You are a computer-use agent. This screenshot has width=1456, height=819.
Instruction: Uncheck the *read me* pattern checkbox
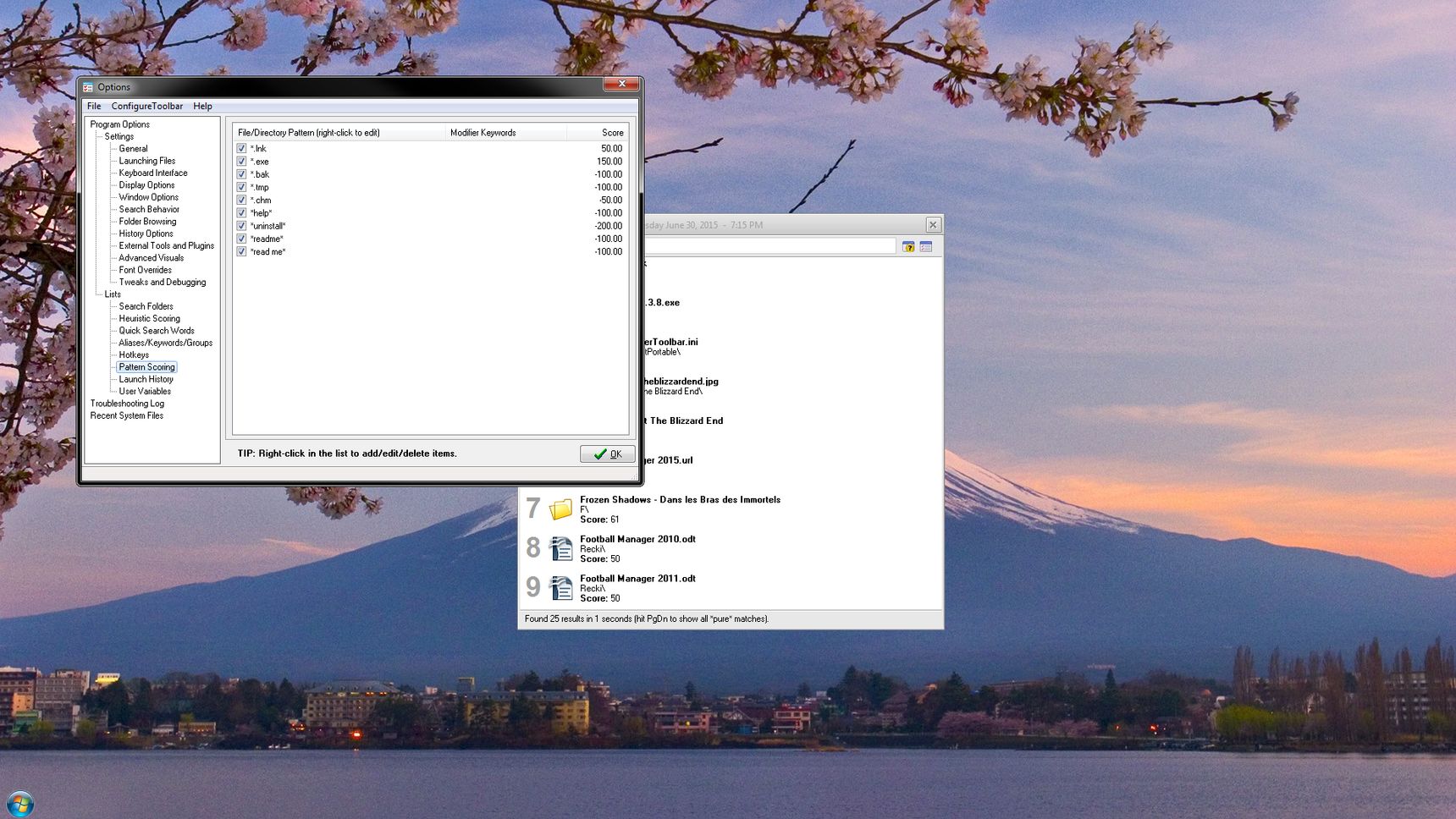point(241,251)
